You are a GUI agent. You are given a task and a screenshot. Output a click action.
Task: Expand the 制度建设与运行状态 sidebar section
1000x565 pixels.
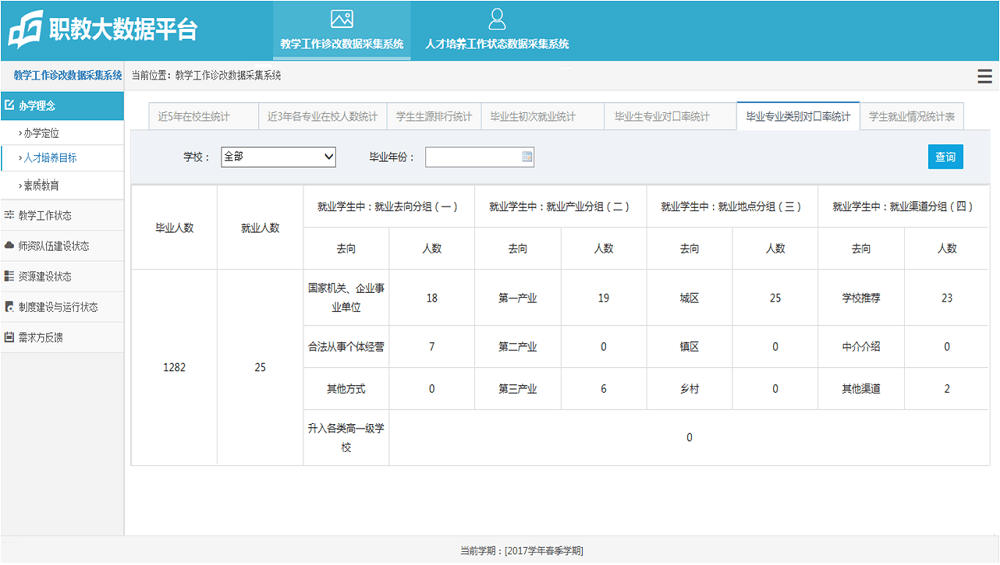[x=62, y=307]
